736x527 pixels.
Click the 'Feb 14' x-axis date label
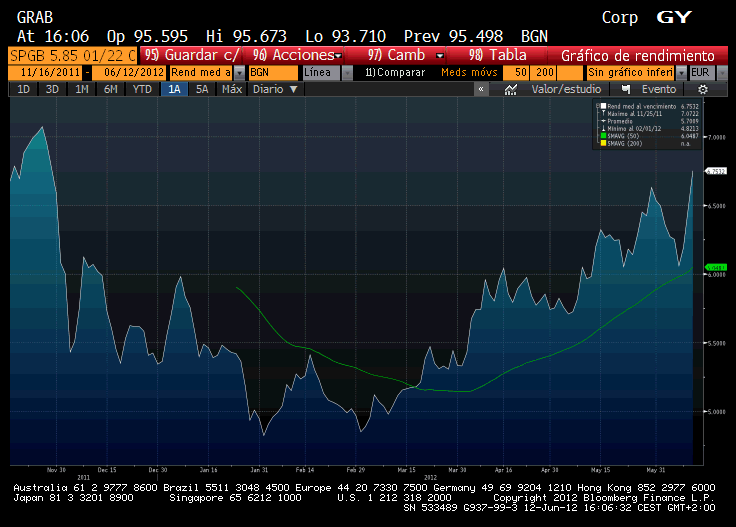point(305,470)
